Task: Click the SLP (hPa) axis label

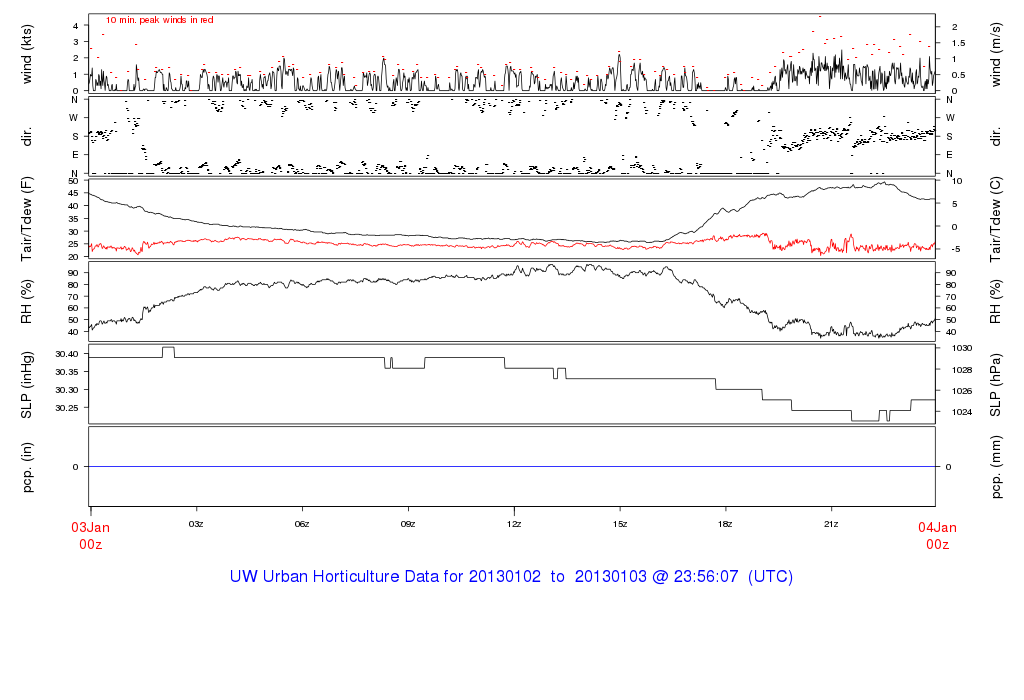Action: [996, 385]
